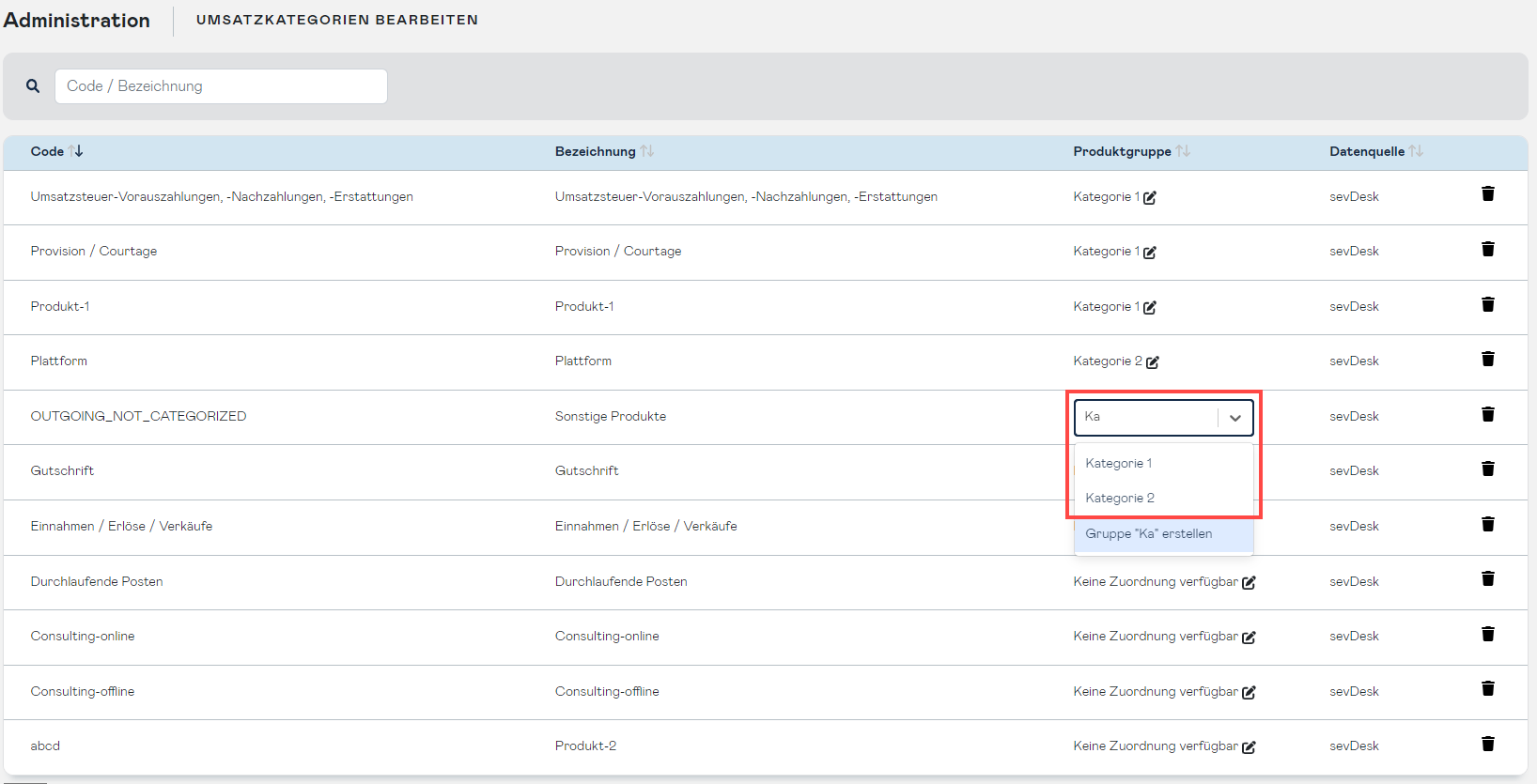Edit product group of Produkt-1 row
Viewport: 1537px width, 784px height.
tap(1150, 307)
